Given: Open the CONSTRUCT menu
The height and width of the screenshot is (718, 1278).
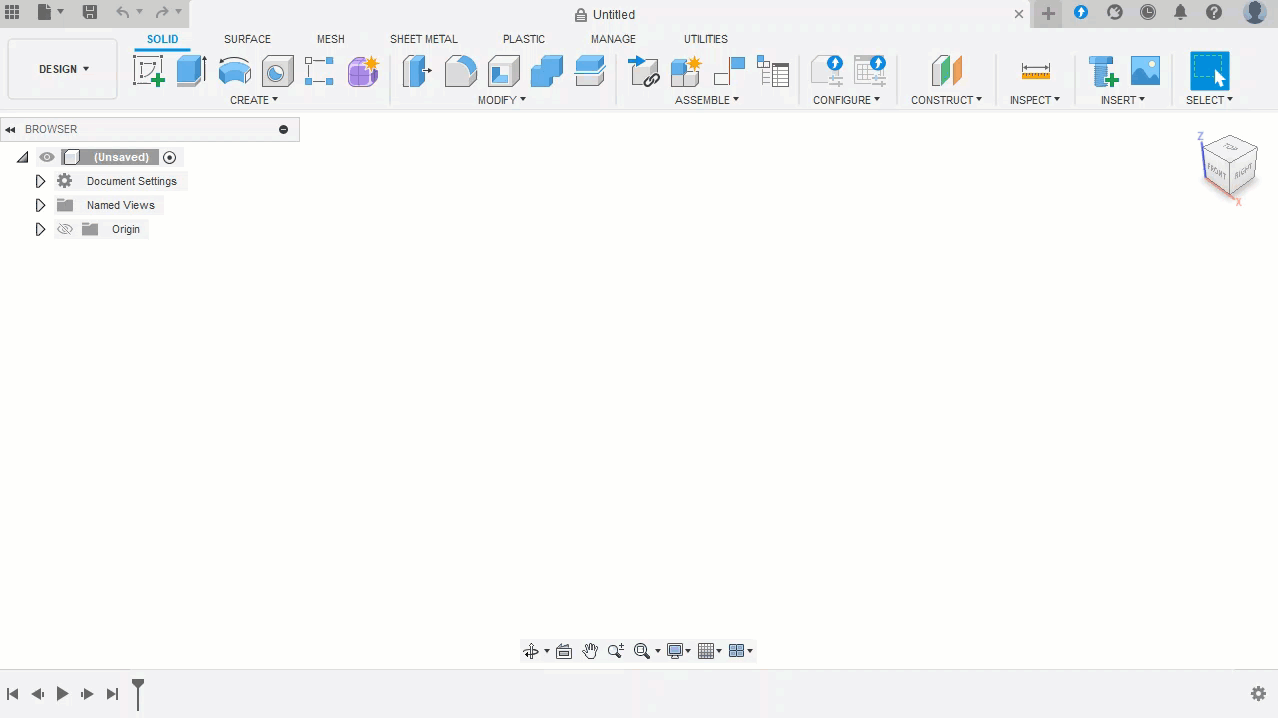Looking at the screenshot, I should (x=946, y=100).
